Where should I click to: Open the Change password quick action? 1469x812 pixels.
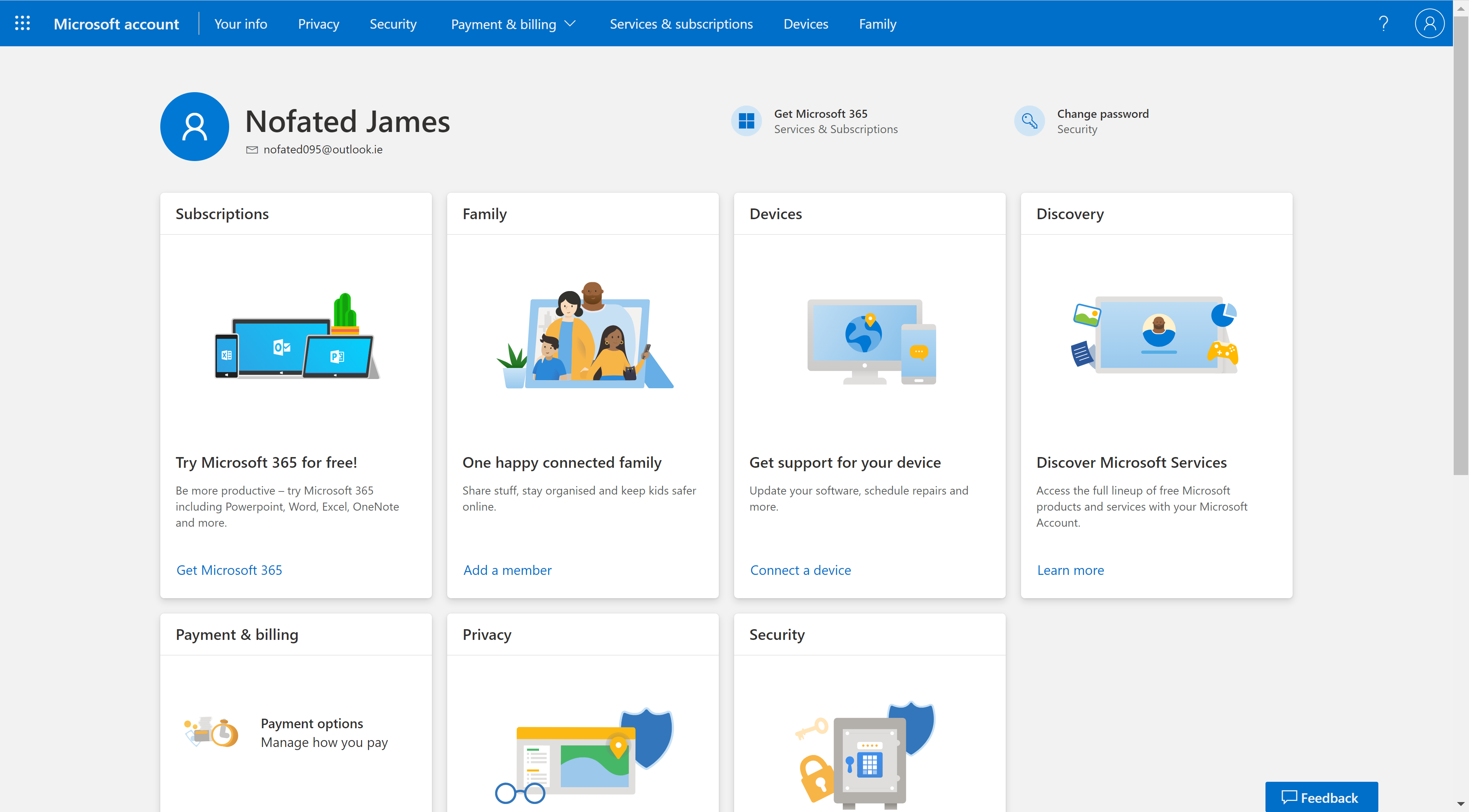[1103, 114]
